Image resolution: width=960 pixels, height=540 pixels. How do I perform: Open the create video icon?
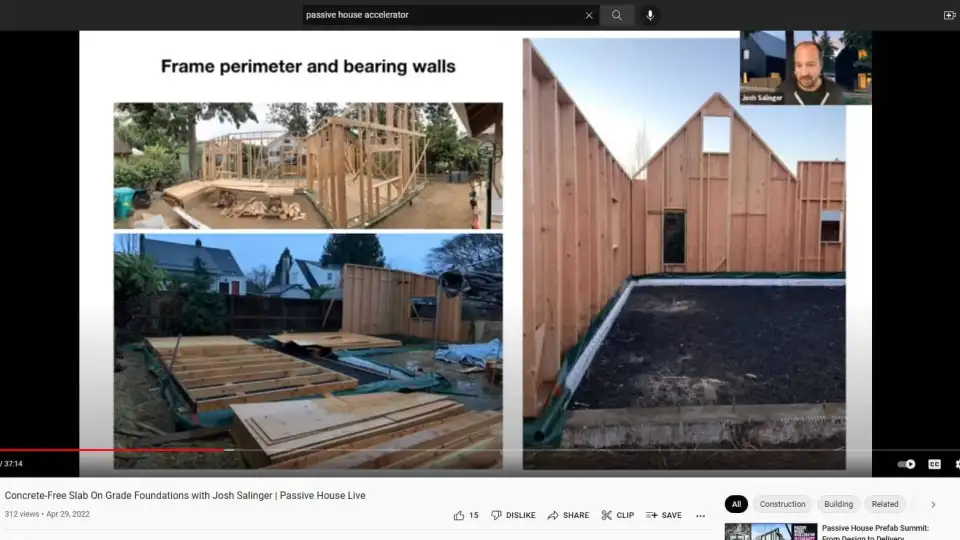tap(949, 15)
